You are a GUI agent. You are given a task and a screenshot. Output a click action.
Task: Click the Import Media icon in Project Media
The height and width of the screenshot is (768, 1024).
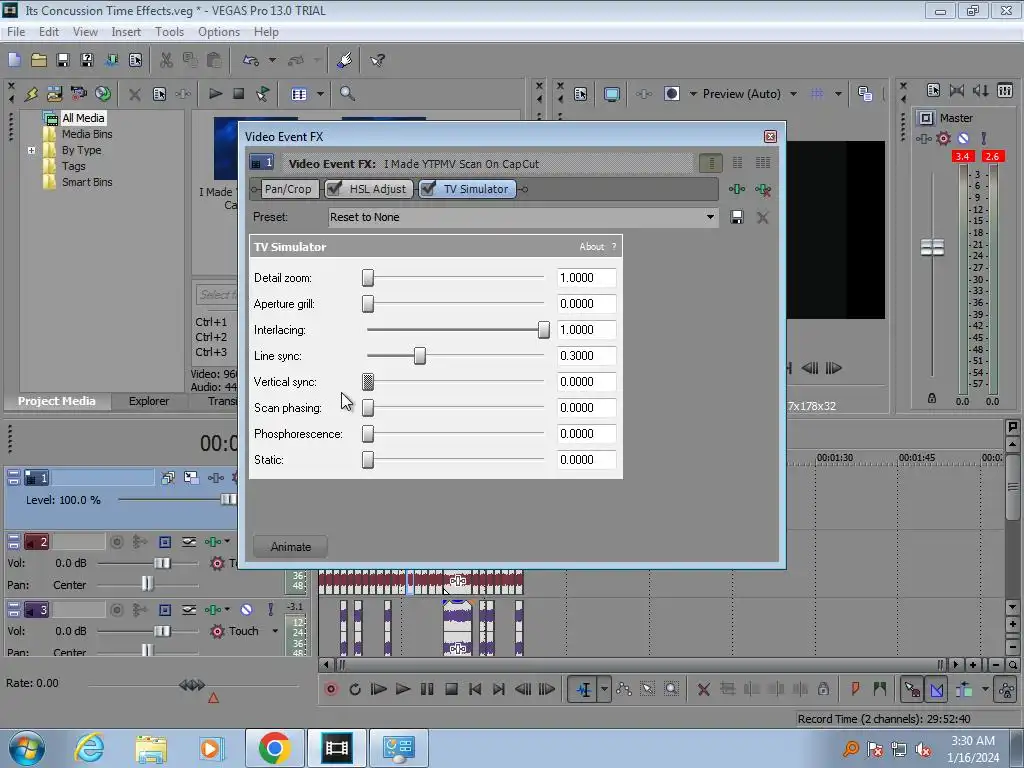point(54,94)
